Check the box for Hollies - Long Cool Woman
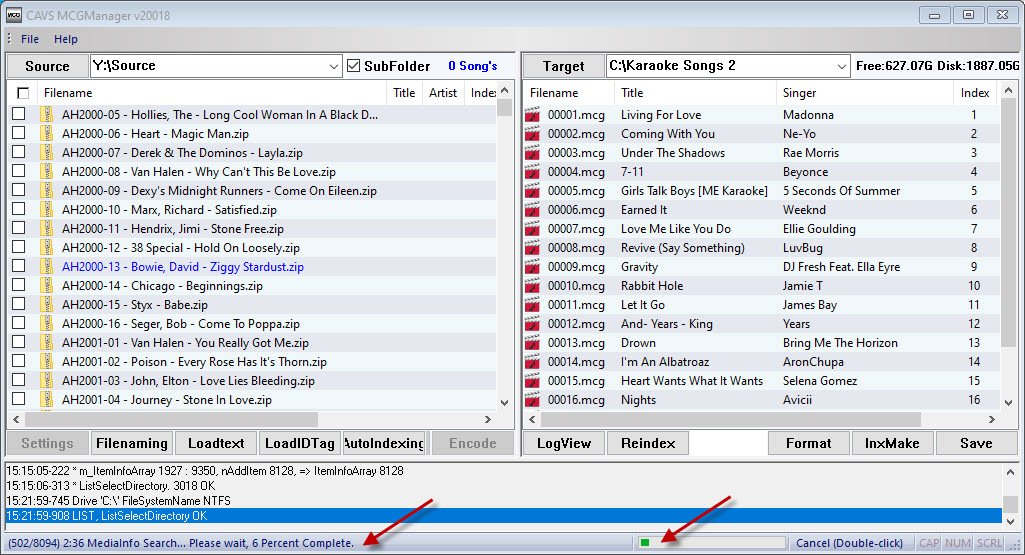The image size is (1025, 555). point(19,114)
